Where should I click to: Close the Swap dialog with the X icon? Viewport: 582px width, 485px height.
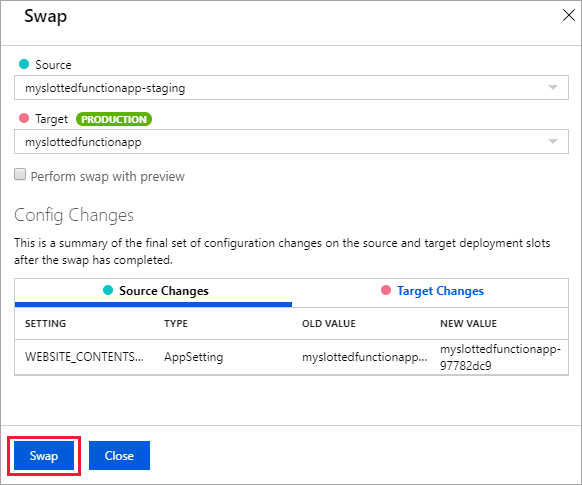point(568,16)
